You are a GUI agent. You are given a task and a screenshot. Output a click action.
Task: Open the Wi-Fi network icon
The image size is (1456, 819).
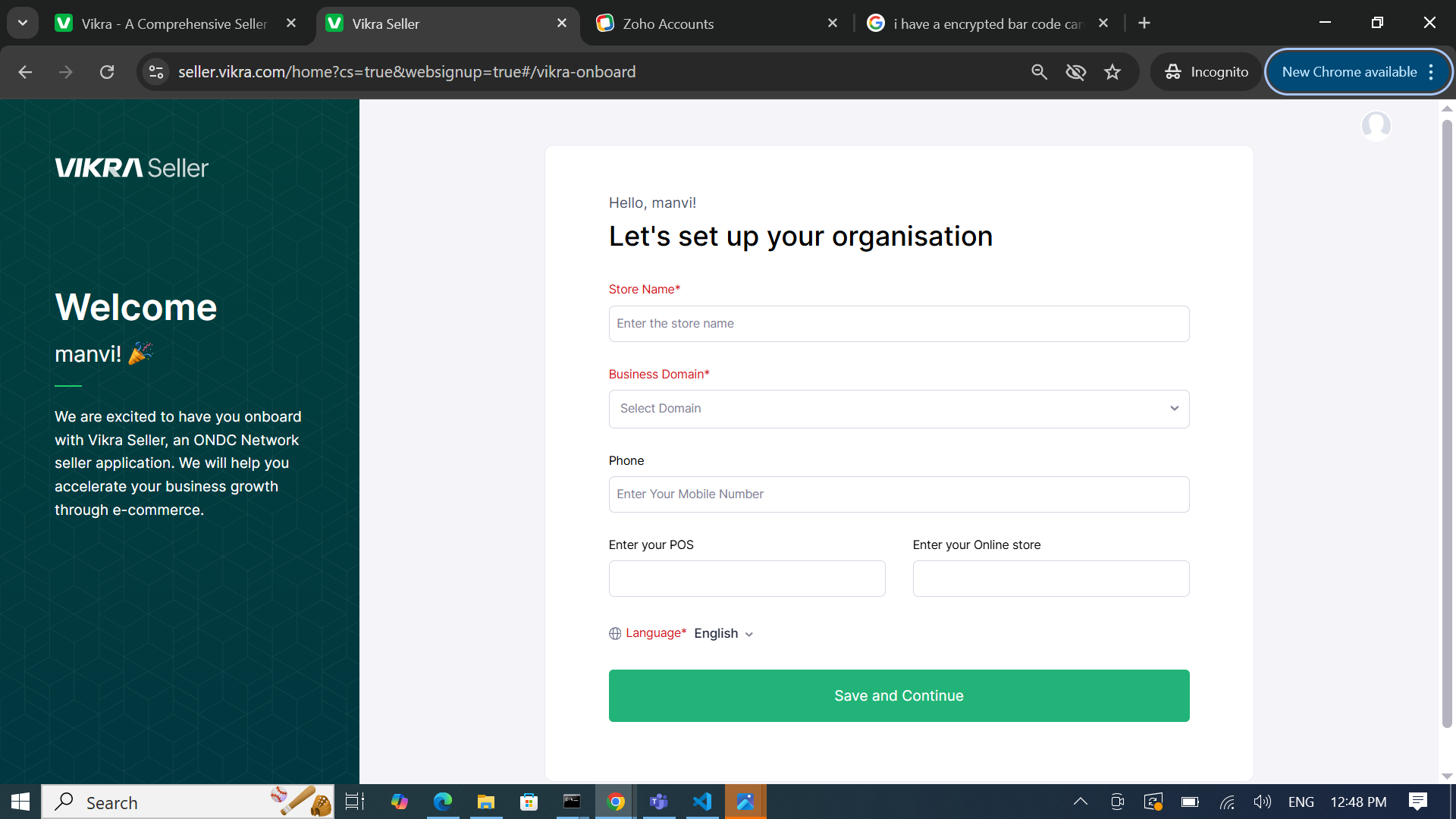click(1227, 802)
